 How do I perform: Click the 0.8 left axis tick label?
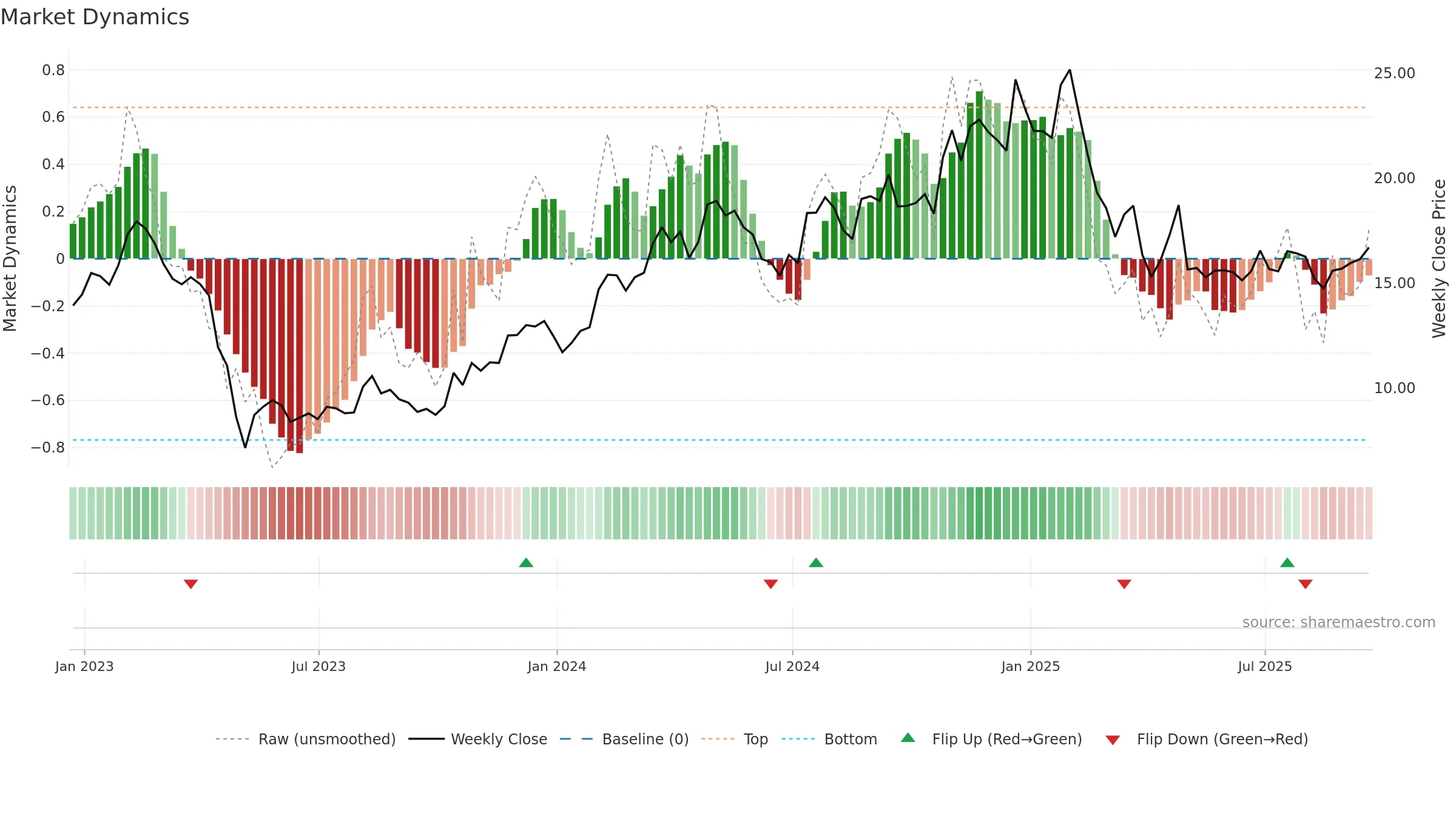click(x=53, y=70)
